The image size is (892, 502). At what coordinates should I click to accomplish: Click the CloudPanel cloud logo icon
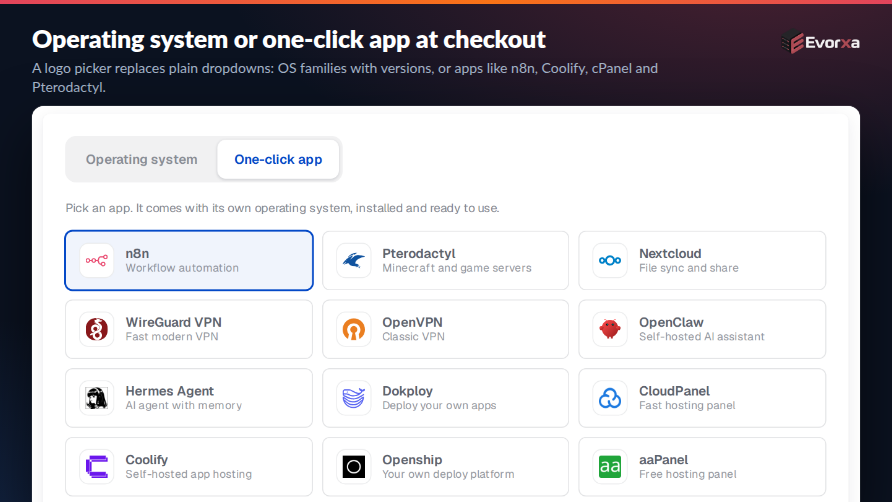pyautogui.click(x=610, y=398)
